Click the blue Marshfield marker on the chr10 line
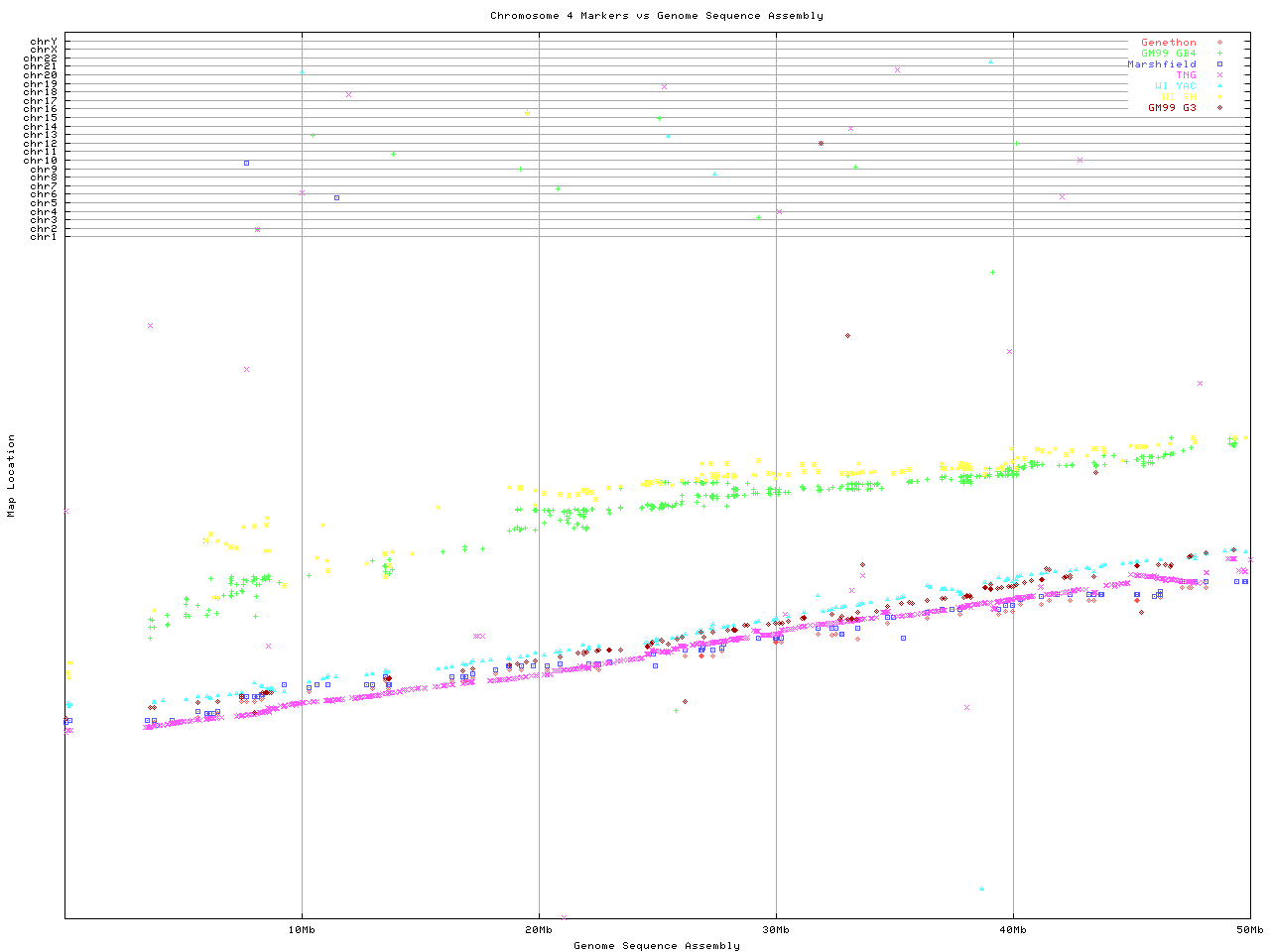The image size is (1270, 952). [246, 163]
